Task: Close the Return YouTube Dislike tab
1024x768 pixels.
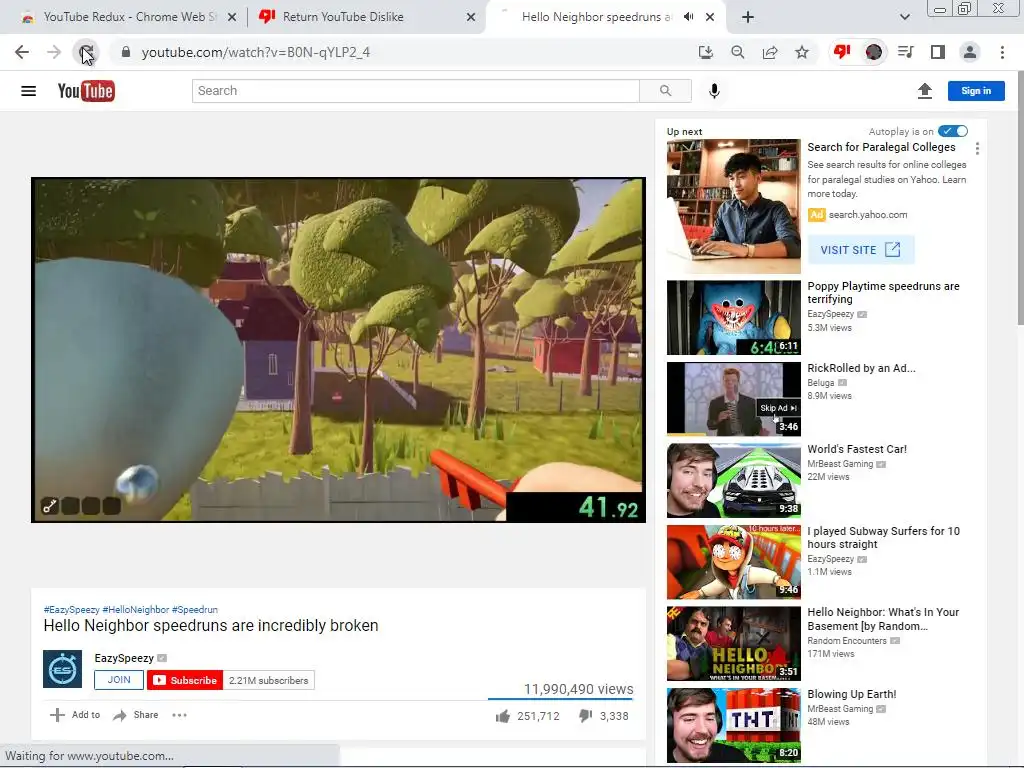Action: point(471,17)
